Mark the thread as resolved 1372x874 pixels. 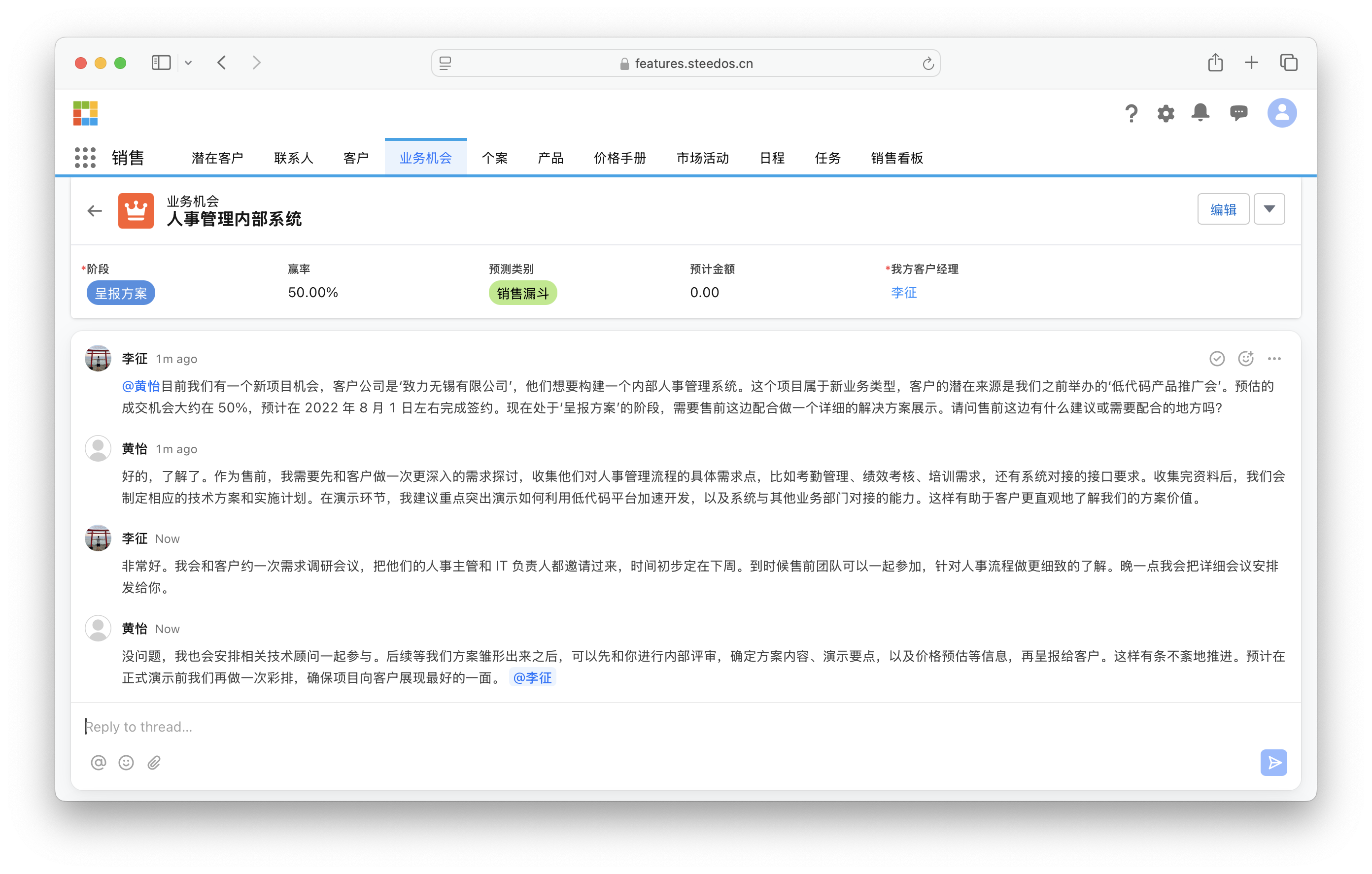[1216, 358]
